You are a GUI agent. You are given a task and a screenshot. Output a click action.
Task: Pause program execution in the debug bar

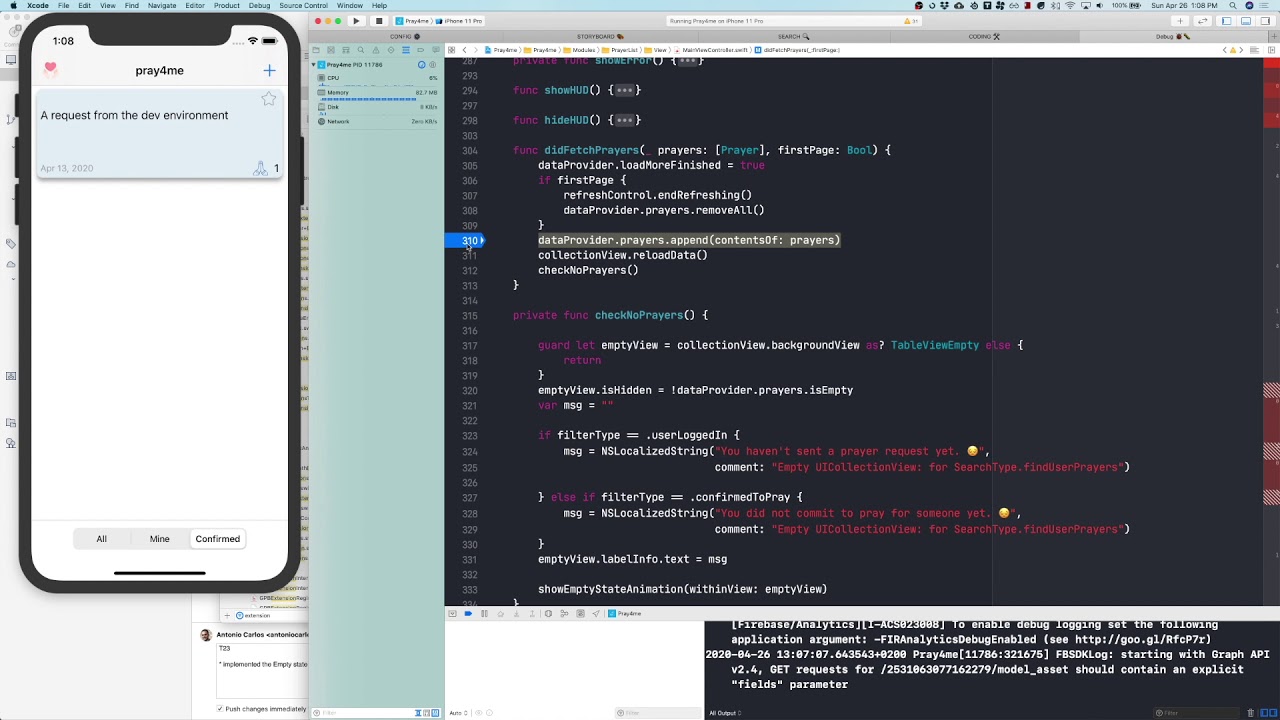(484, 614)
